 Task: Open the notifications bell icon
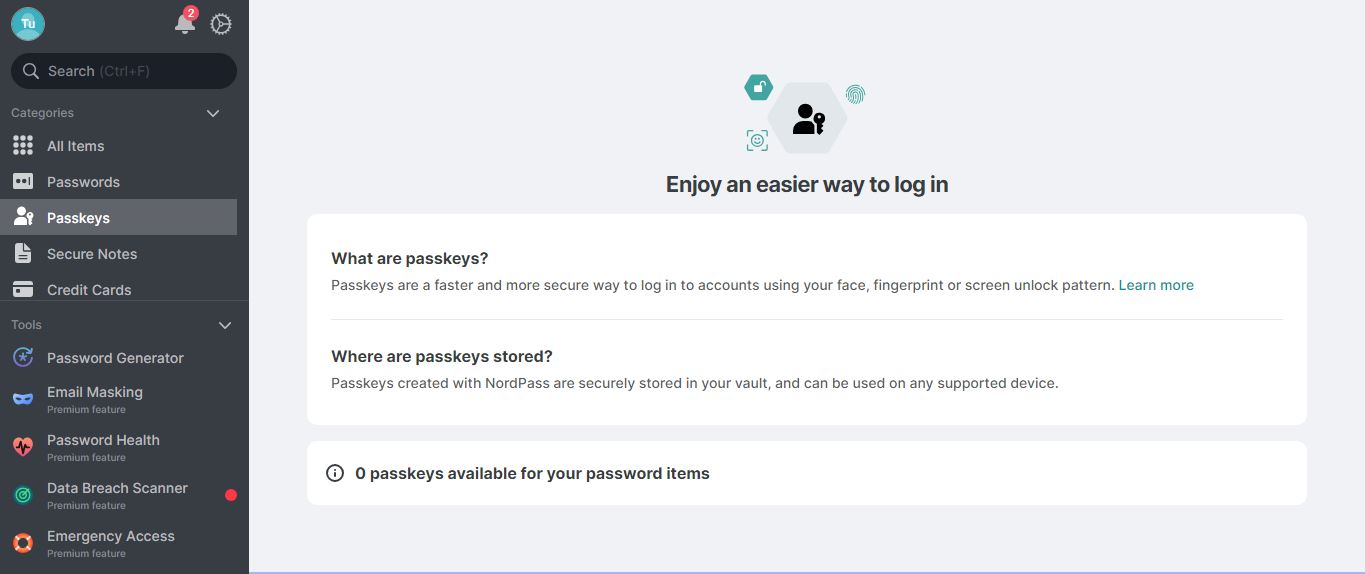(x=185, y=23)
